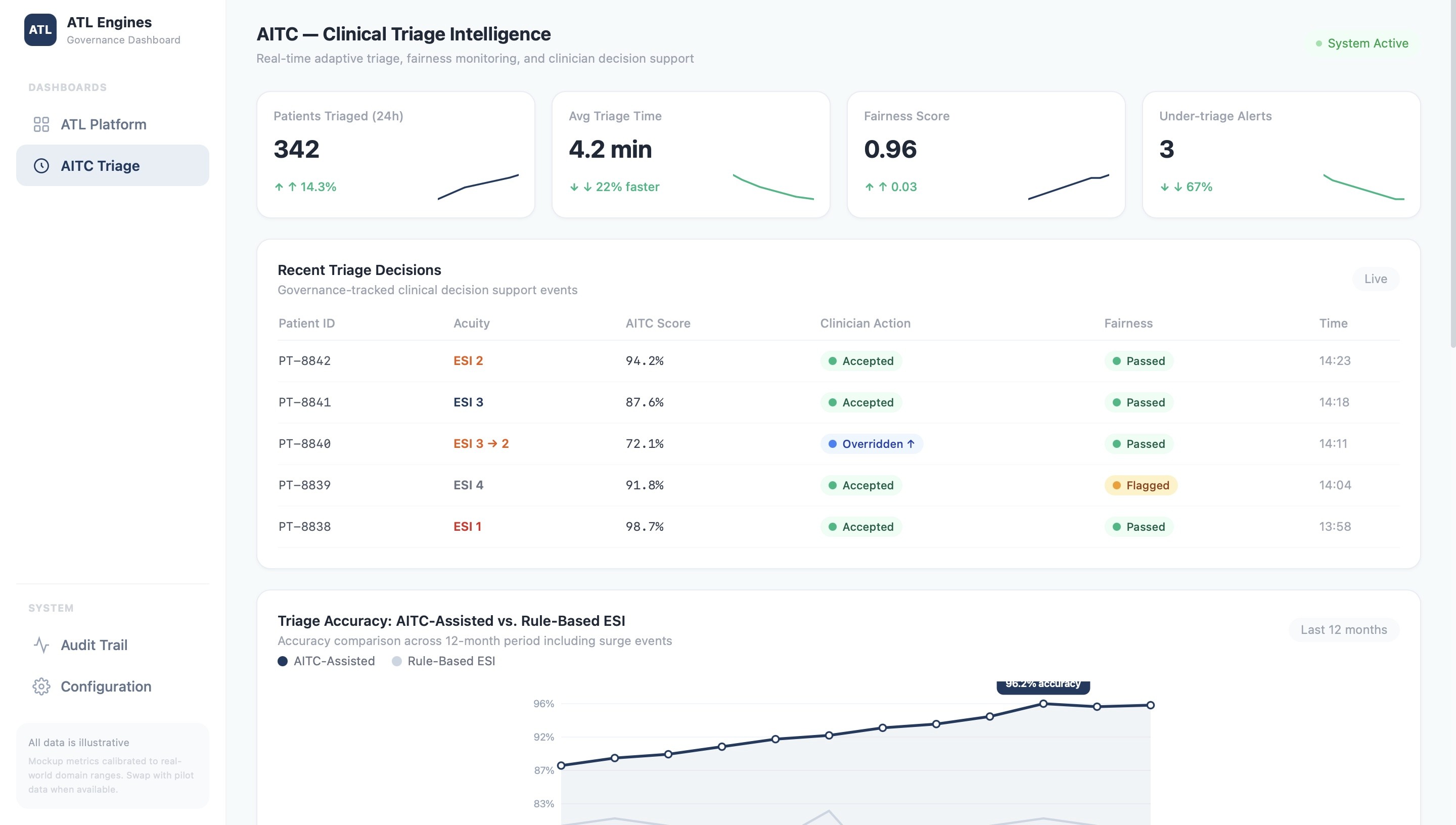Click the Under-triage Alerts sparkline
The width and height of the screenshot is (1456, 825).
(x=1363, y=187)
